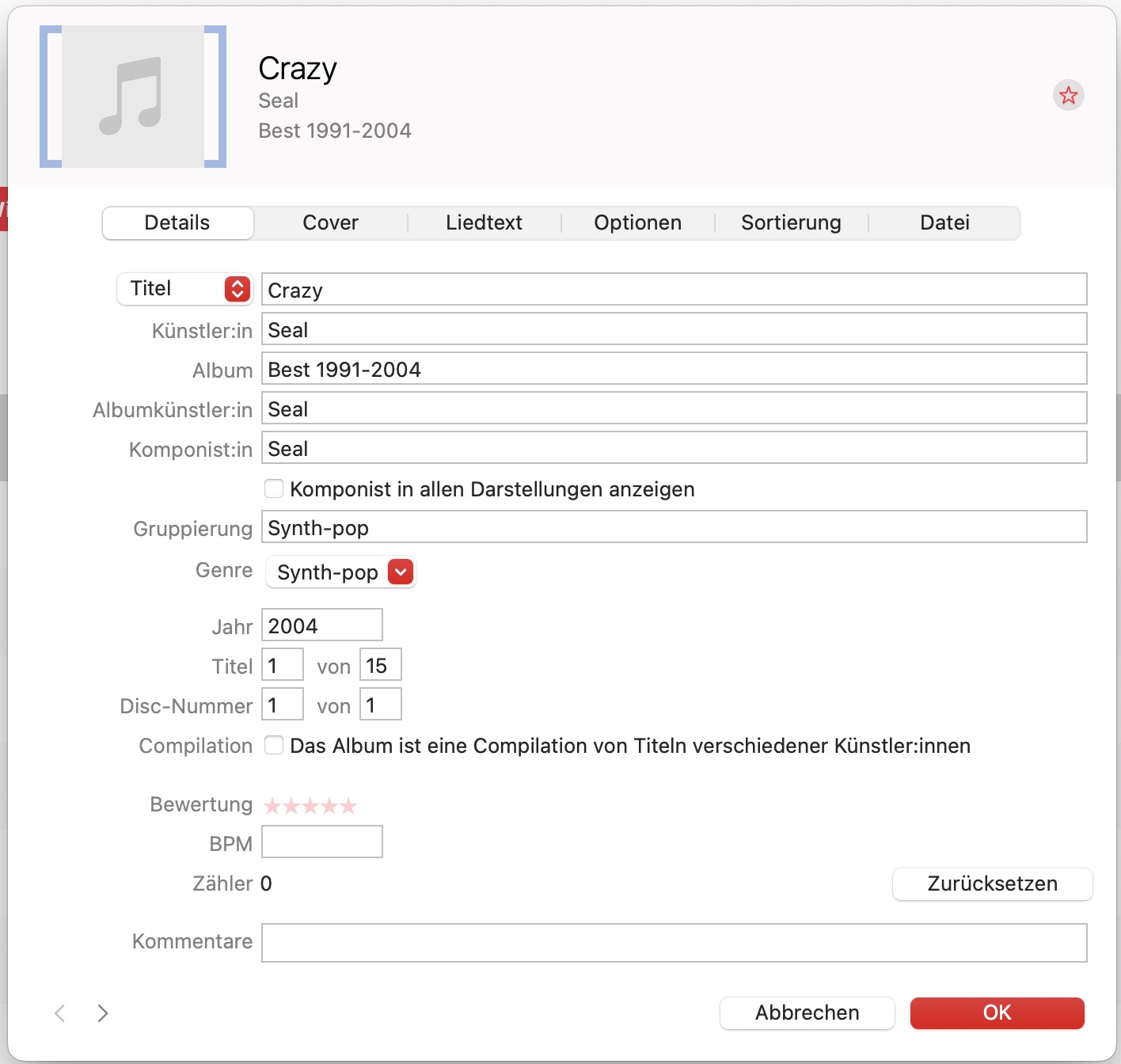The width and height of the screenshot is (1121, 1064).
Task: Click the Zähler value 0
Action: pyautogui.click(x=266, y=883)
